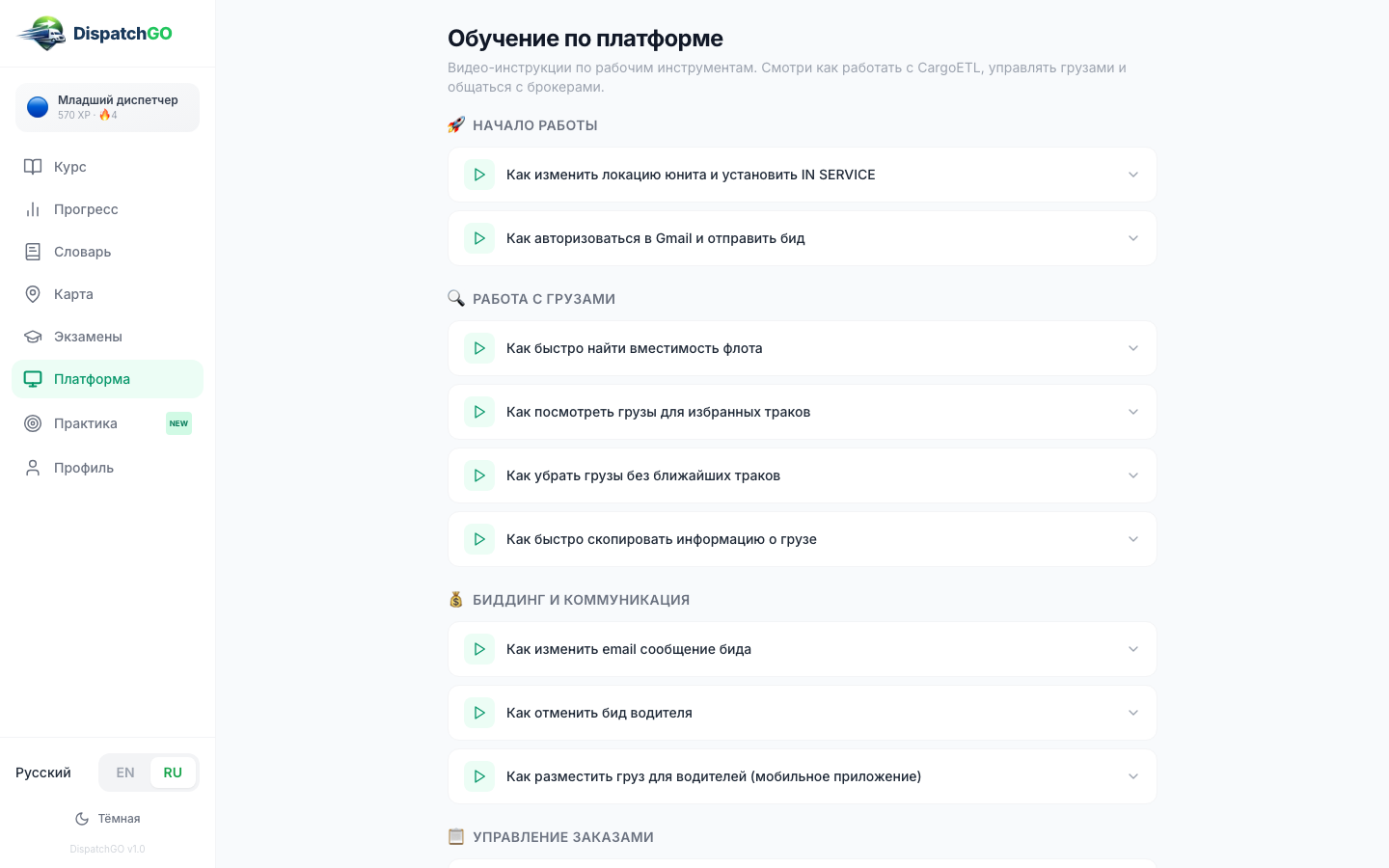Click the 570 XP streak text
Image resolution: width=1389 pixels, height=868 pixels.
[88, 115]
